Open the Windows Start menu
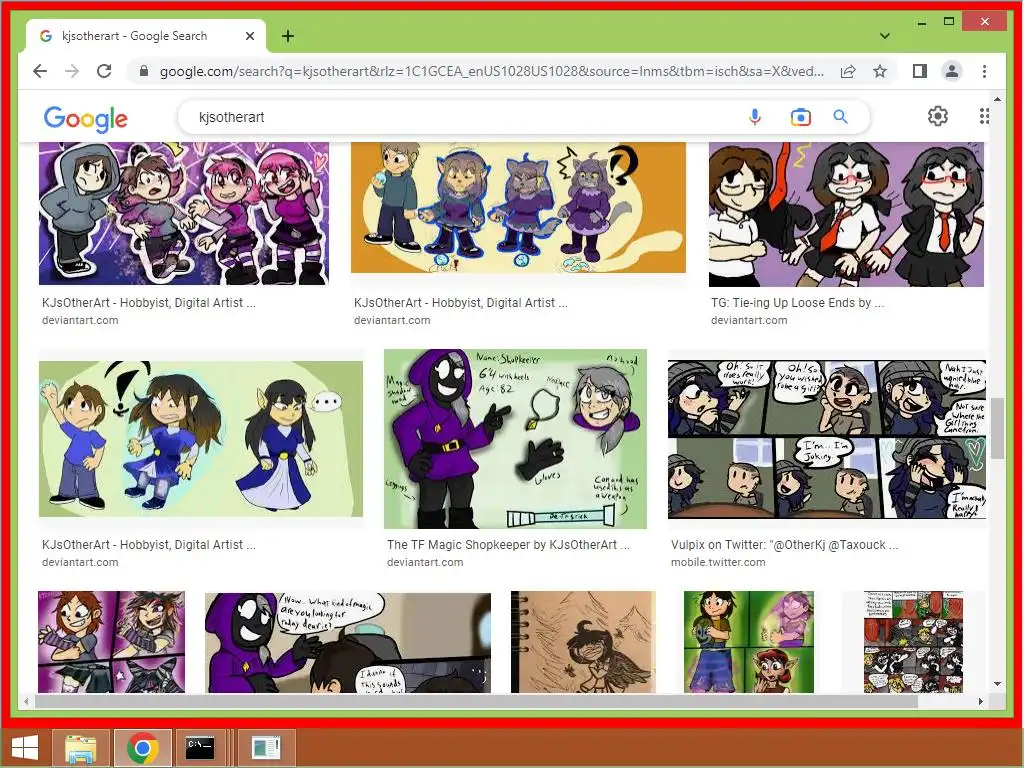Image resolution: width=1024 pixels, height=768 pixels. tap(25, 747)
